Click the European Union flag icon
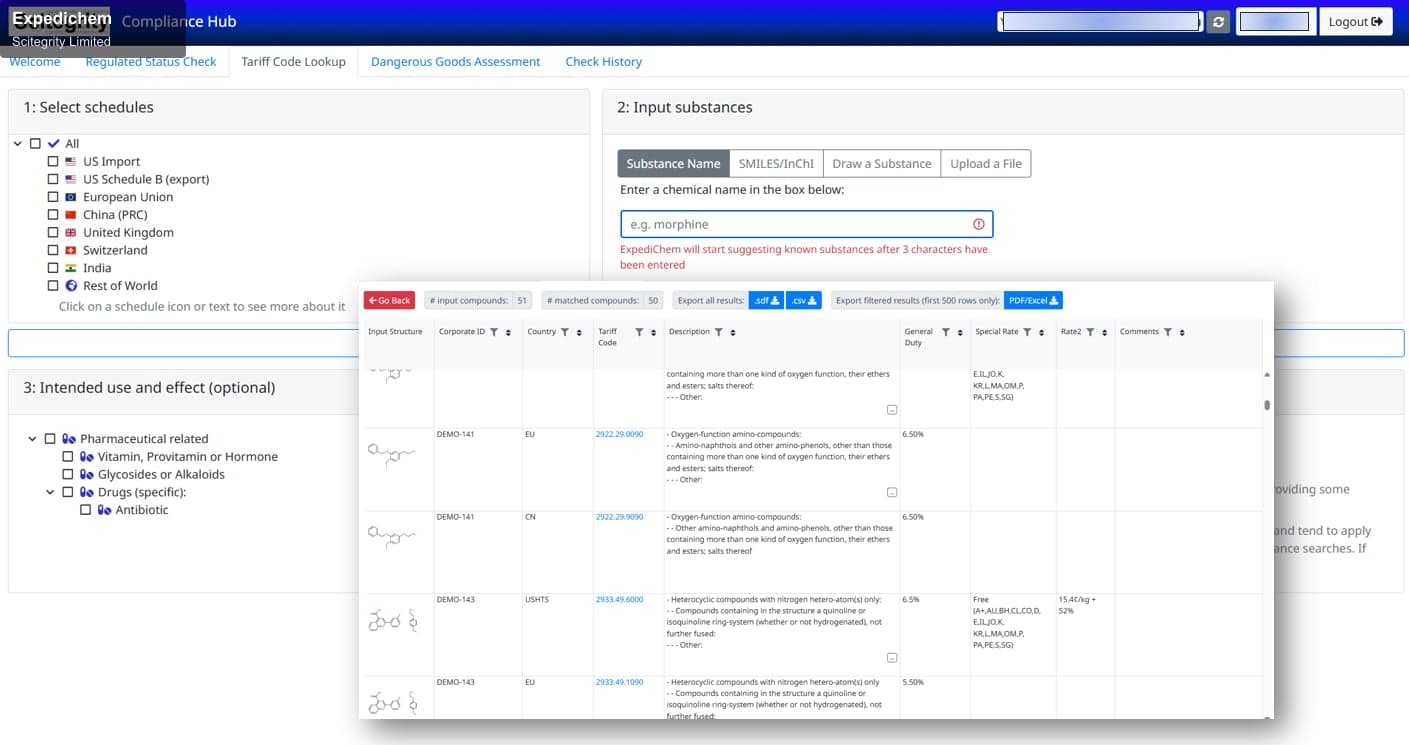The width and height of the screenshot is (1409, 745). pyautogui.click(x=70, y=197)
